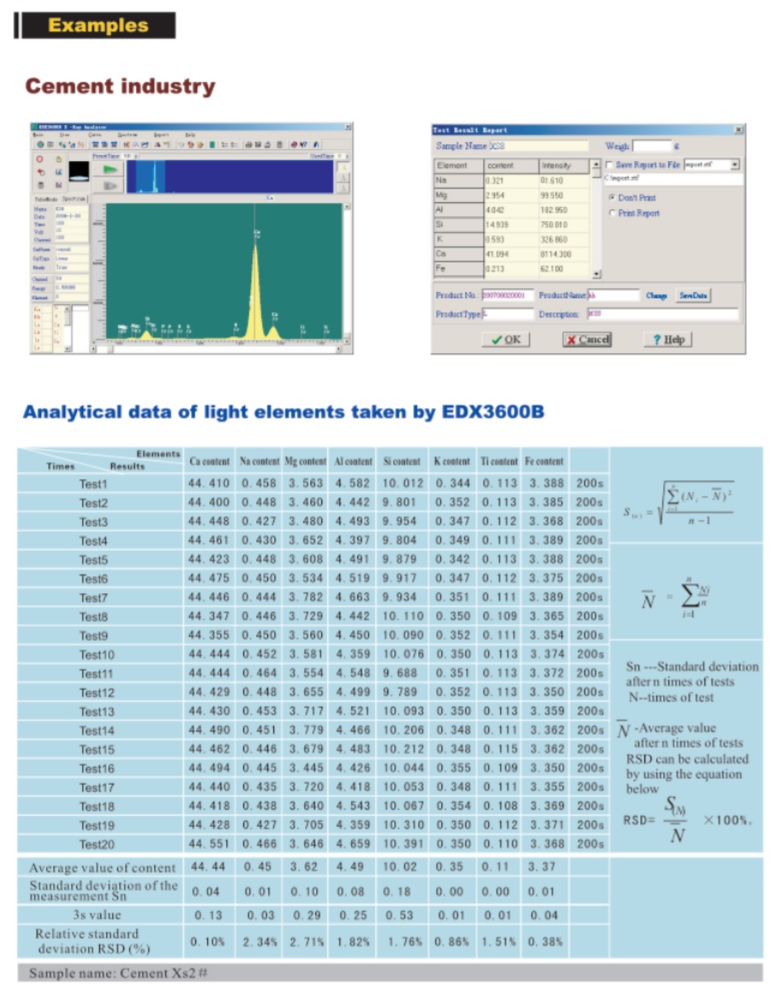Click the Description input field
Screen dimensions: 783x992
663,314
